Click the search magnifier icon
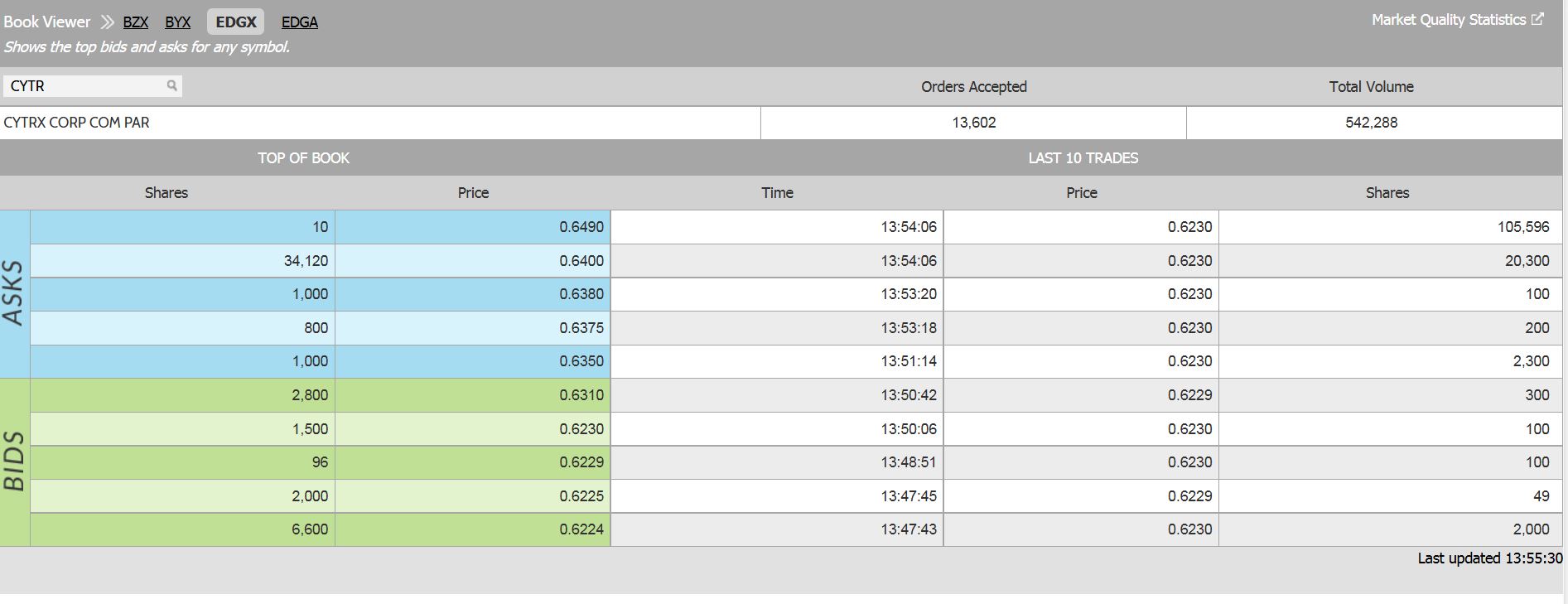The width and height of the screenshot is (1568, 604). click(x=171, y=85)
